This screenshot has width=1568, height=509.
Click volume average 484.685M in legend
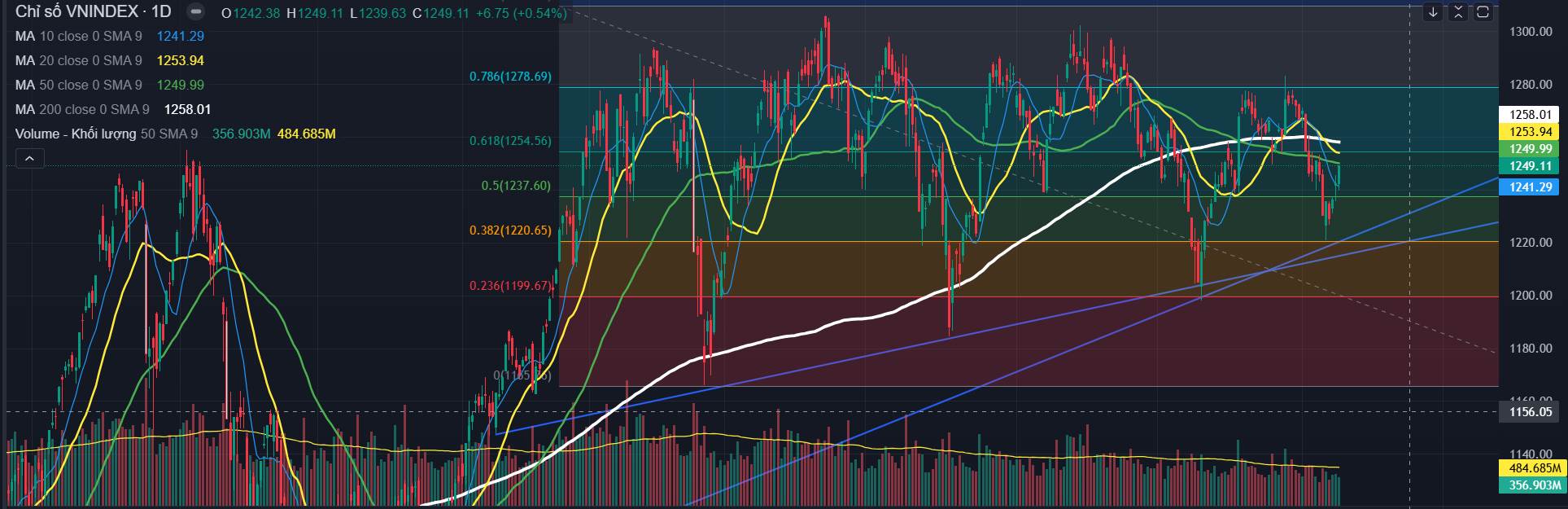coord(307,134)
